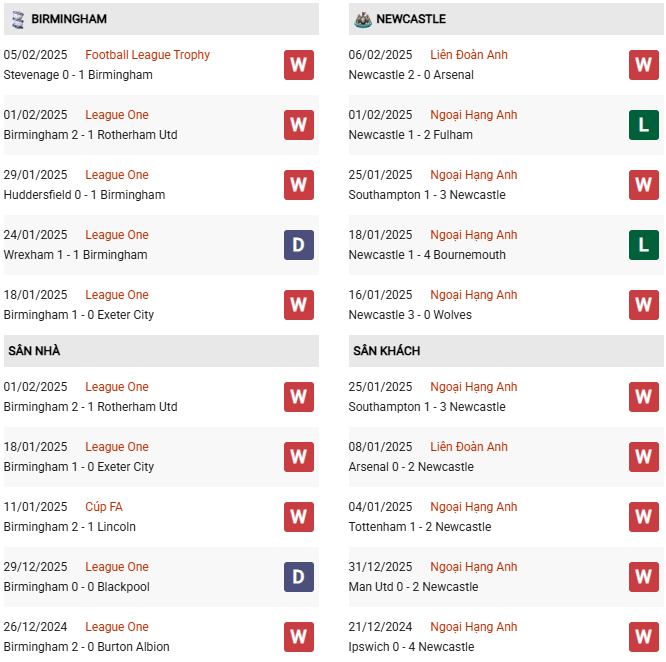Screen dimensions: 666x662
Task: Click the D badge for Birmingham vs Blackpool
Action: tap(298, 577)
